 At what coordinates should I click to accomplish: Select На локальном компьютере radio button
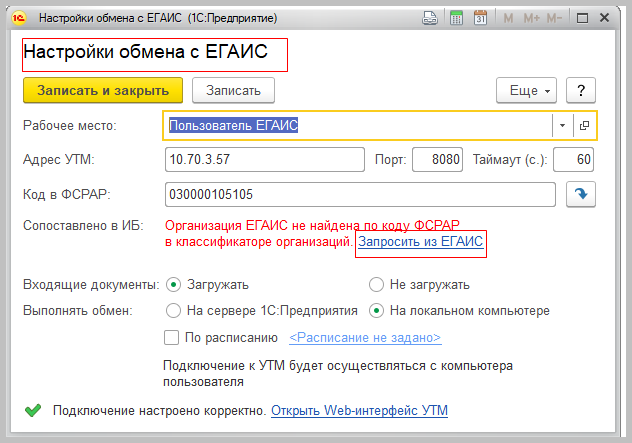coord(376,311)
